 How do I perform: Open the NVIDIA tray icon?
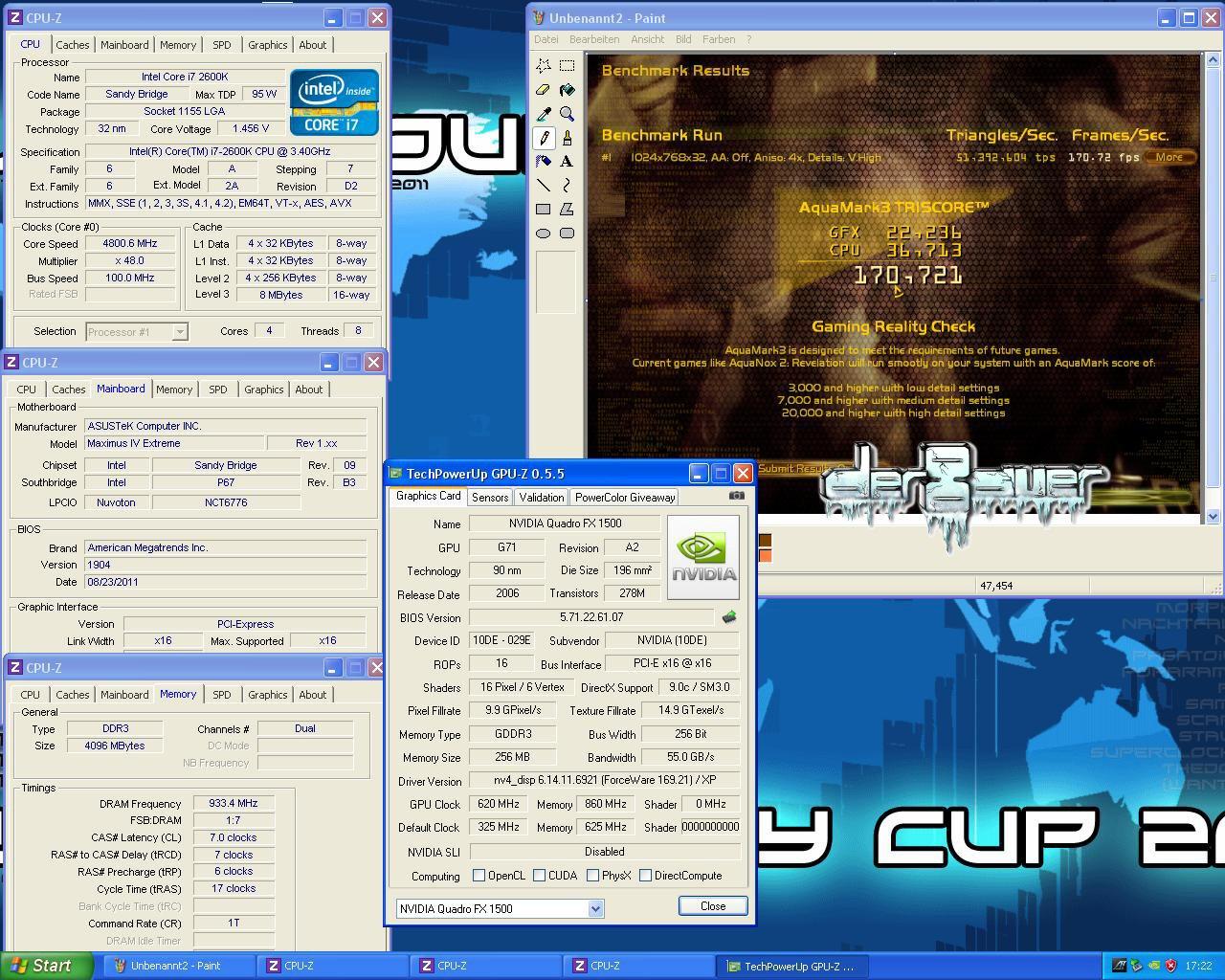click(1153, 966)
